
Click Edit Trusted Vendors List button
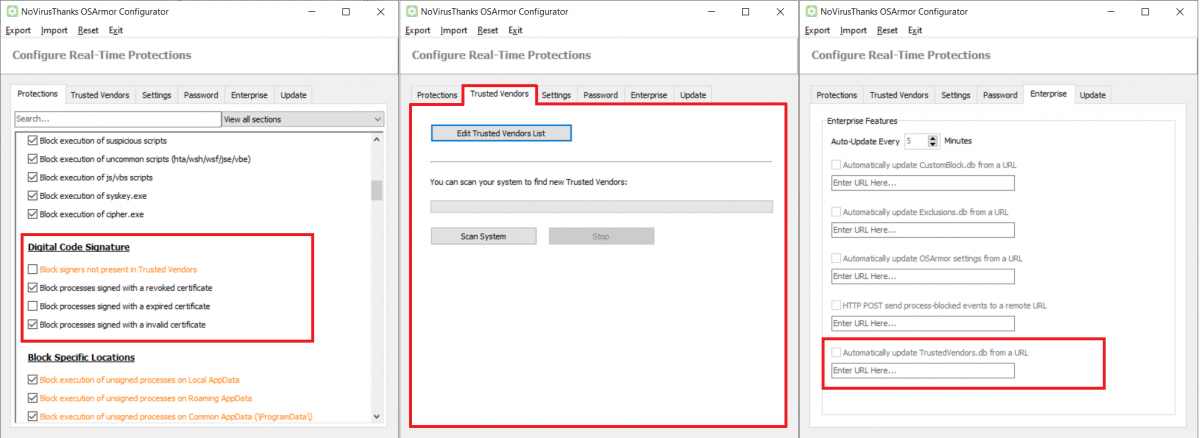pos(501,133)
